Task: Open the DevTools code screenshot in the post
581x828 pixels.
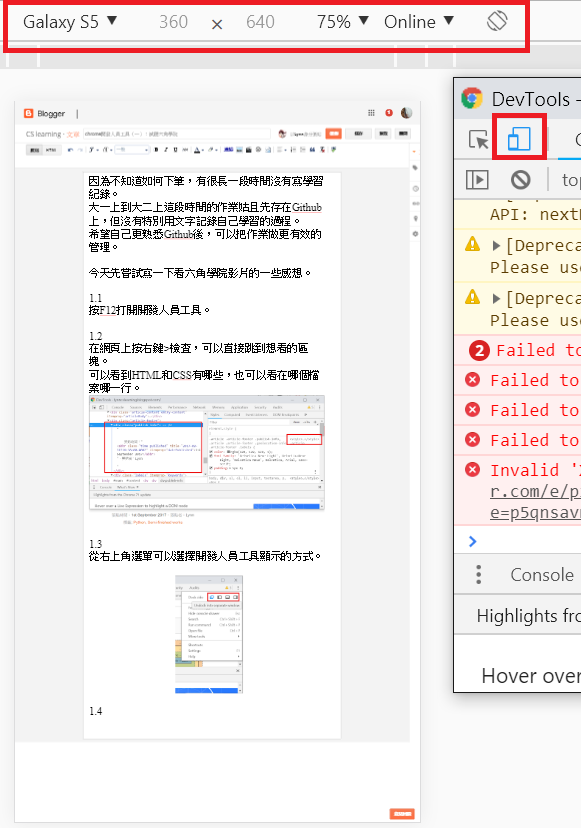Action: [x=207, y=452]
